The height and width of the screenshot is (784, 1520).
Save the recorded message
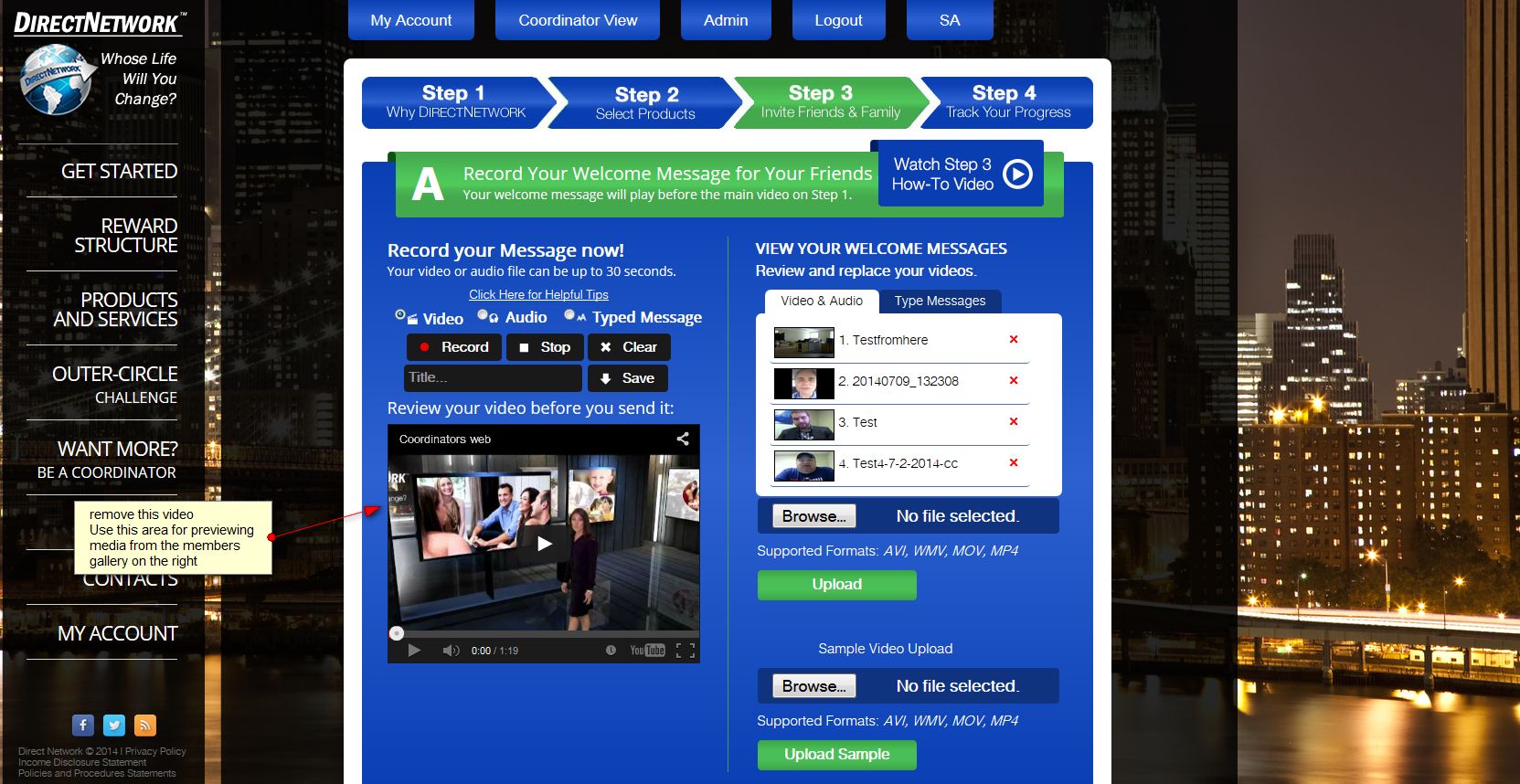[628, 378]
